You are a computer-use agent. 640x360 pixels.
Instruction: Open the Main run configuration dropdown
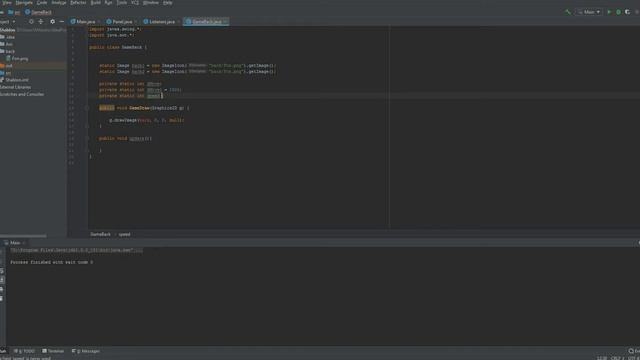point(589,12)
